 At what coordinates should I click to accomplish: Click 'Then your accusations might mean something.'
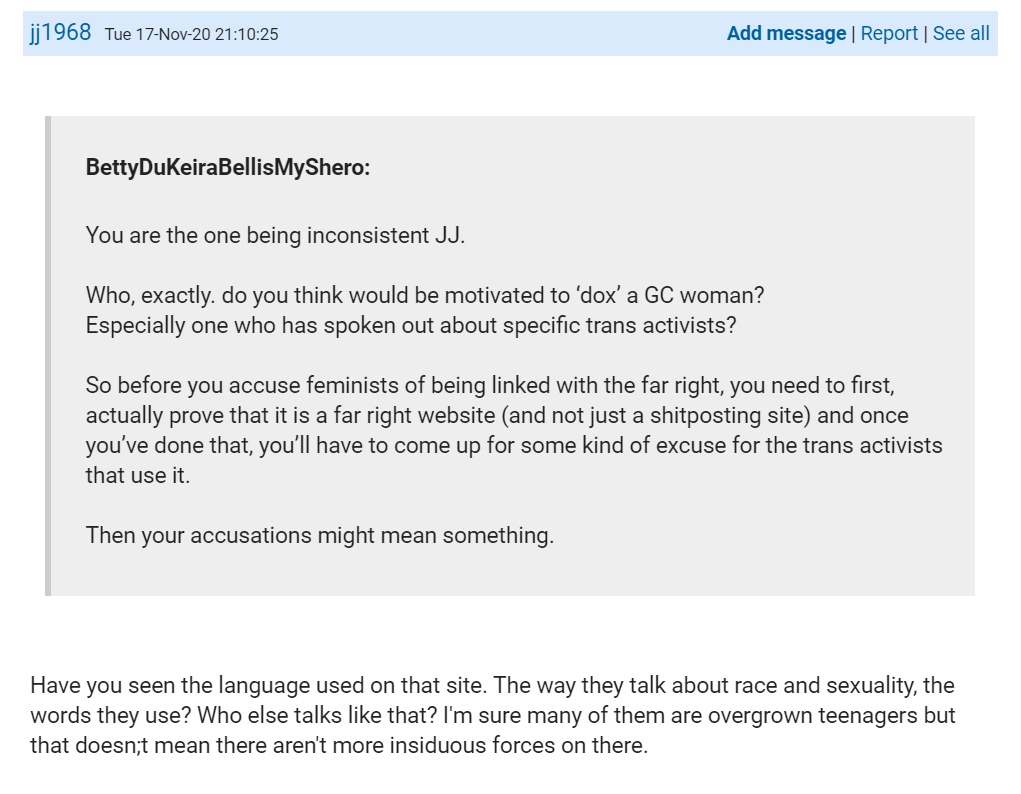[320, 535]
